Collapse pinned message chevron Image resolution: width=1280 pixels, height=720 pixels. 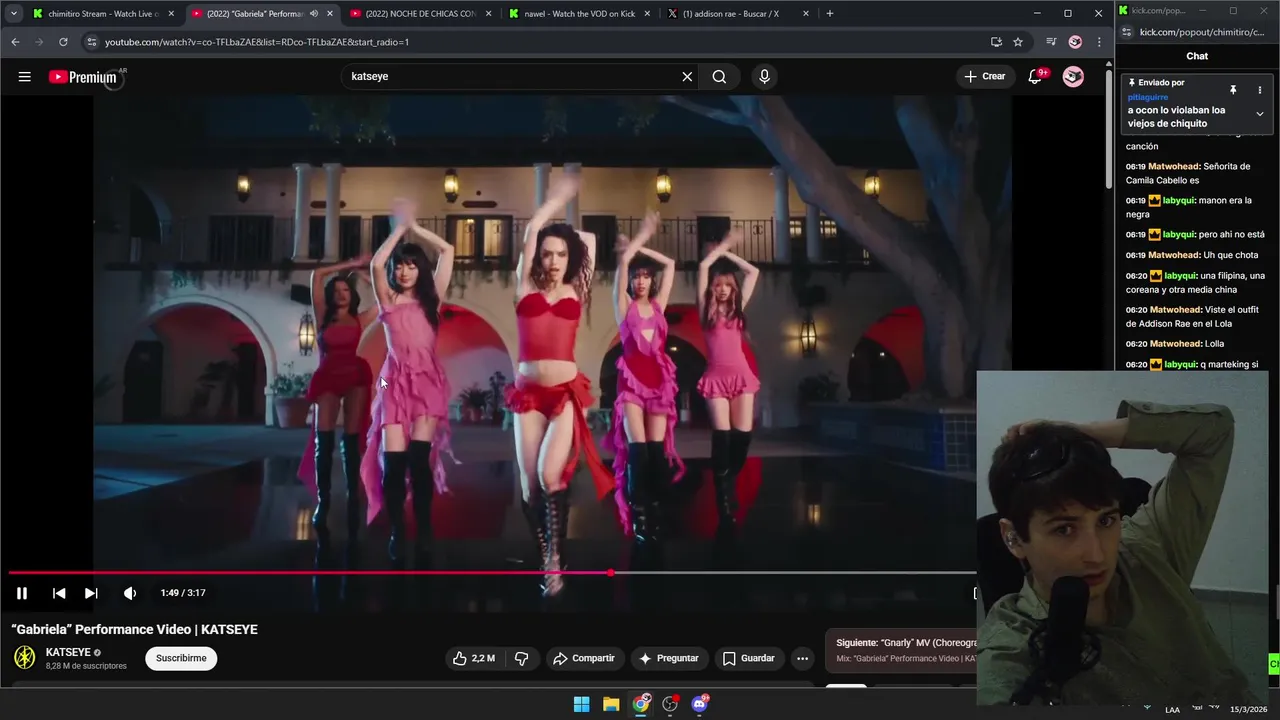pos(1259,114)
